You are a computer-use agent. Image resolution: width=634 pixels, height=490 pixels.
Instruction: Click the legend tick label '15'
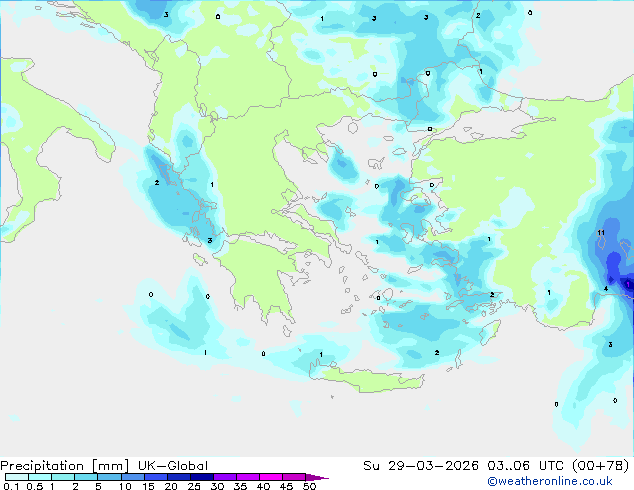point(148,486)
